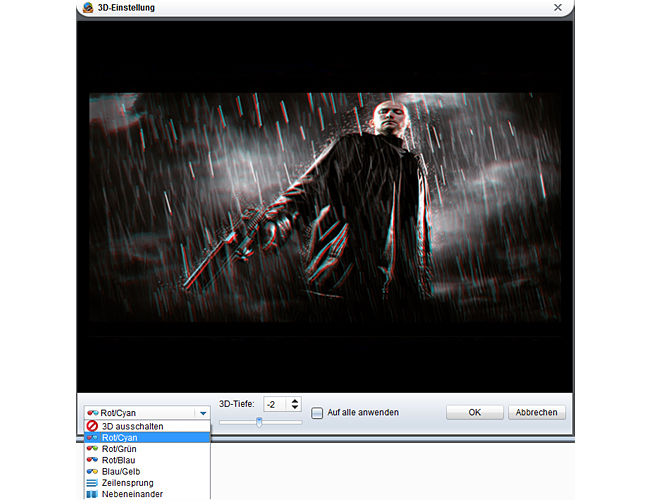
Task: Select the 3D ausschalten option
Action: pos(147,426)
